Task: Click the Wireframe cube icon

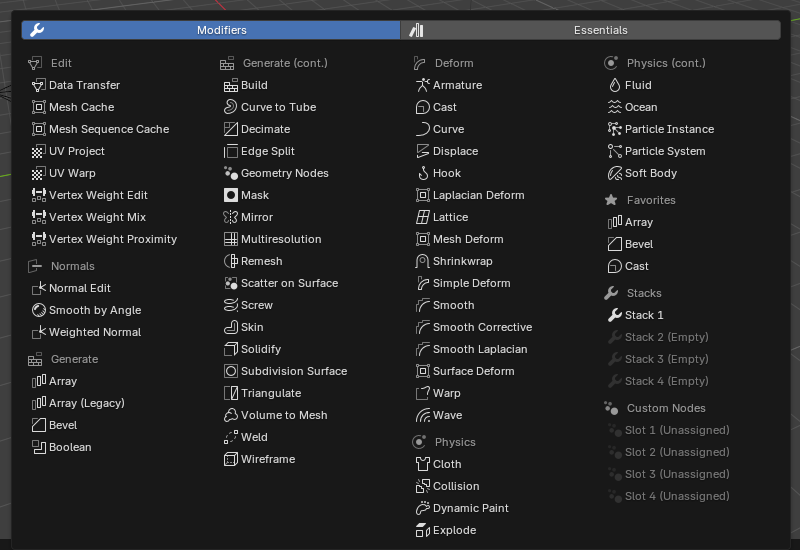Action: (x=231, y=459)
